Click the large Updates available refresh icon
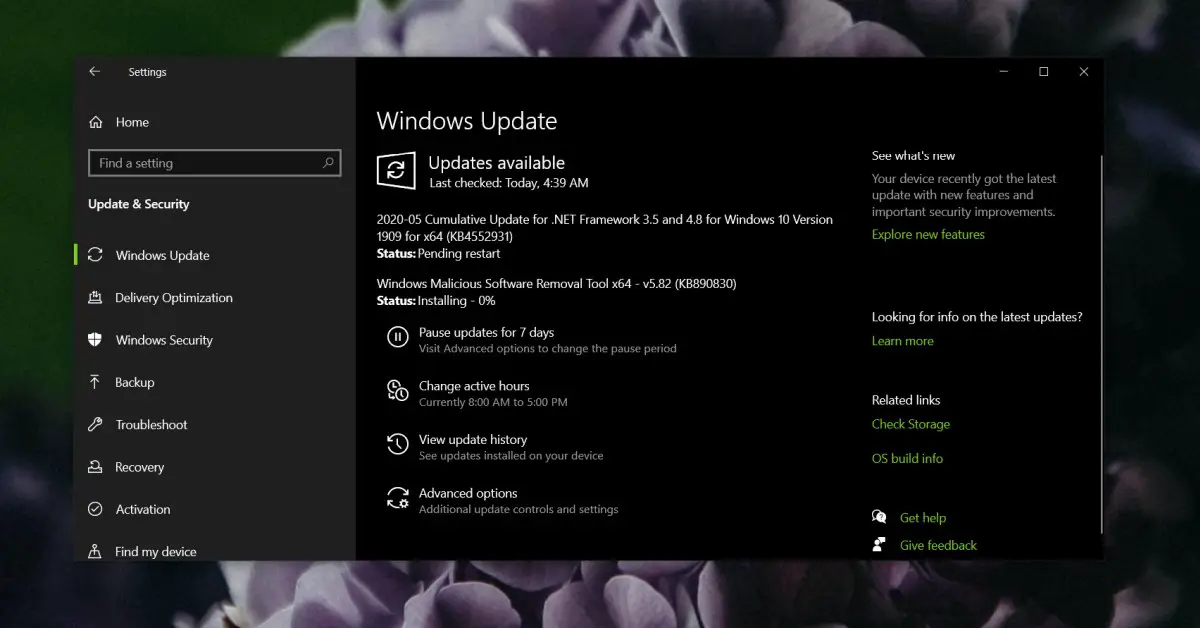Image resolution: width=1200 pixels, height=628 pixels. (396, 170)
